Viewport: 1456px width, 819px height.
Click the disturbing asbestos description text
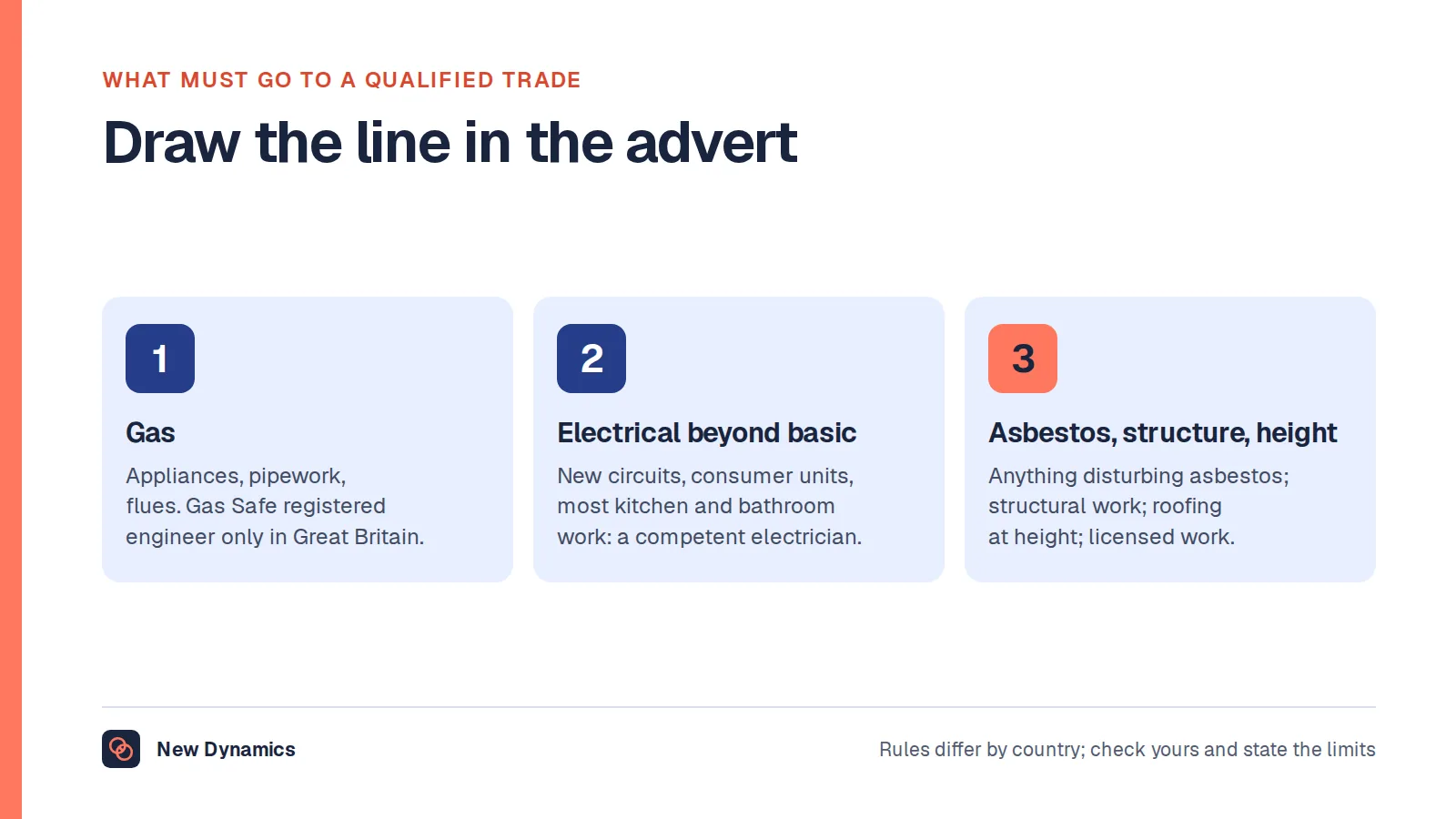click(x=1138, y=506)
